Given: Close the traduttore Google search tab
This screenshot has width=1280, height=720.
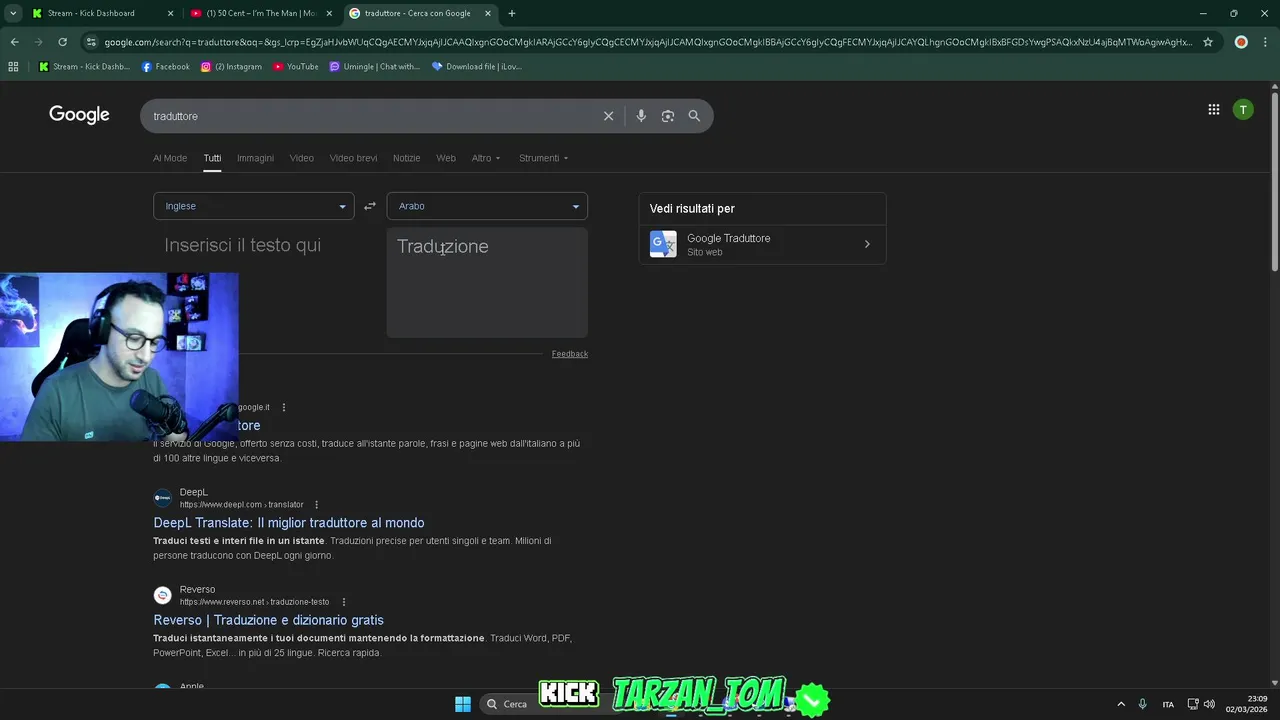Looking at the screenshot, I should 488,13.
